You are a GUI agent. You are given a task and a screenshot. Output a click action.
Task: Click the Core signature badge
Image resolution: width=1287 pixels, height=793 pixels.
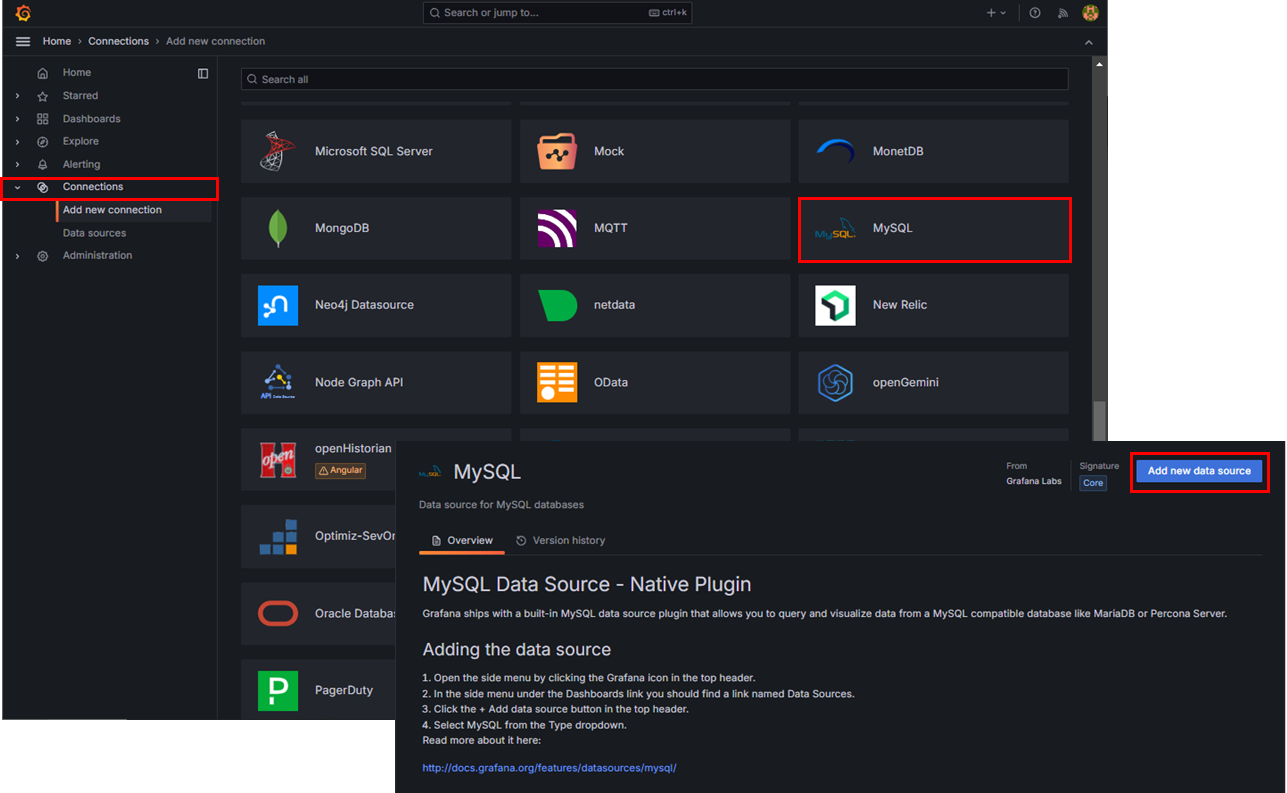[x=1093, y=483]
